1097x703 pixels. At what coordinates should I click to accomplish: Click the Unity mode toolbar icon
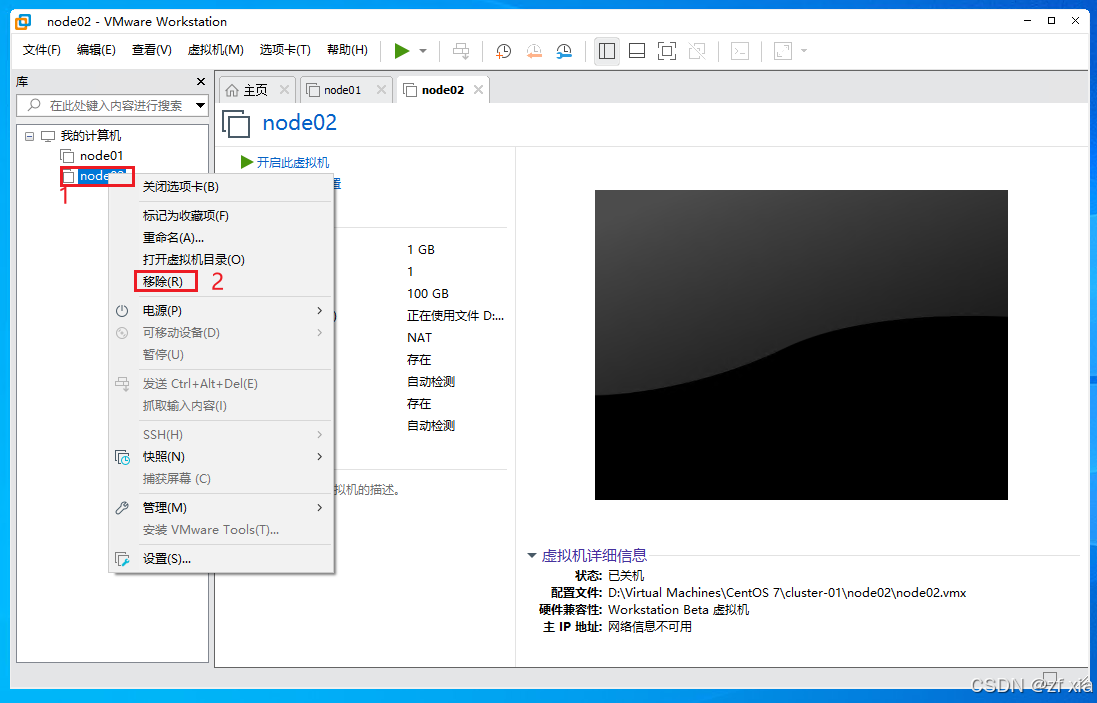click(x=697, y=50)
